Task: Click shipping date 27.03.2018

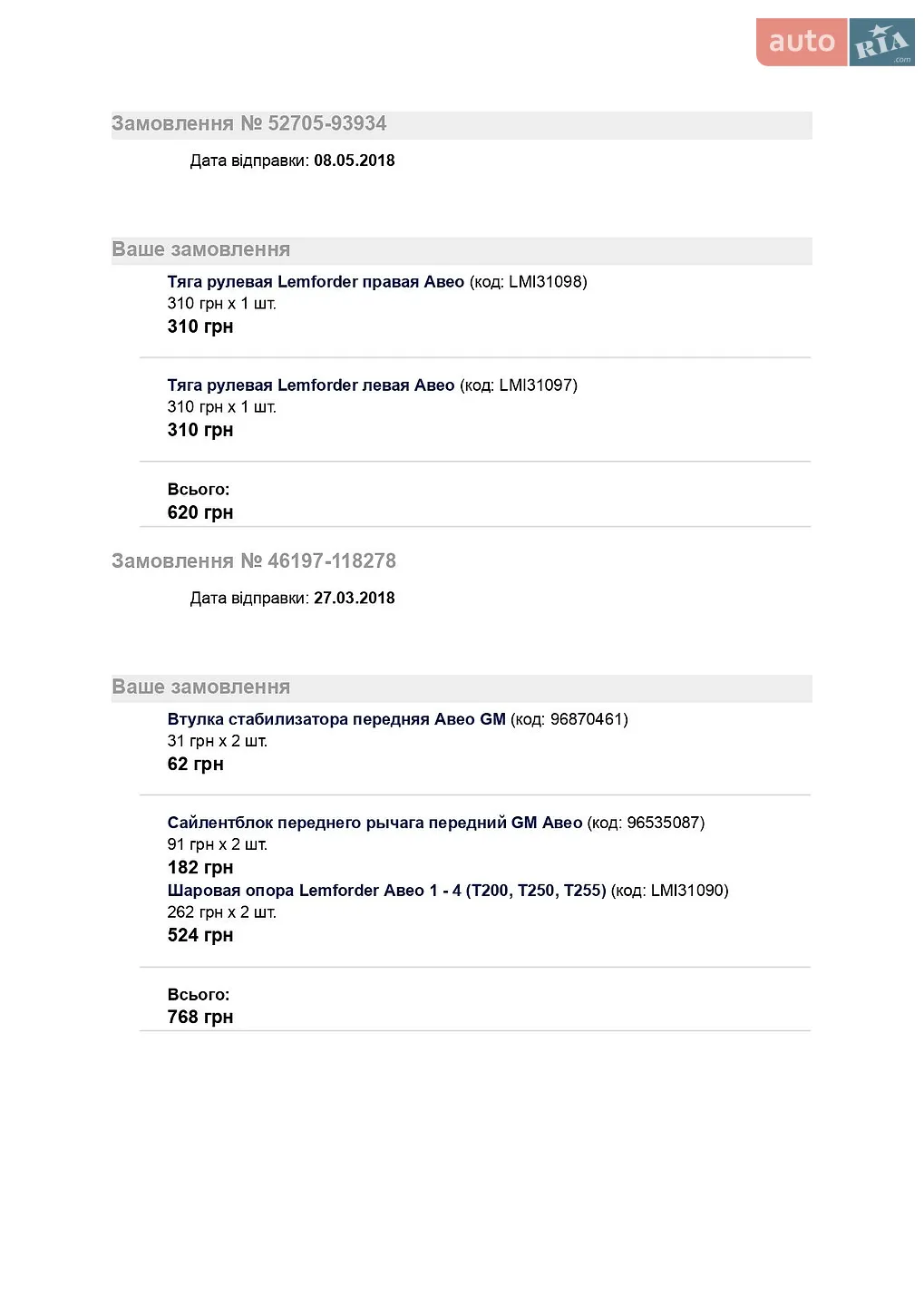Action: [x=355, y=598]
